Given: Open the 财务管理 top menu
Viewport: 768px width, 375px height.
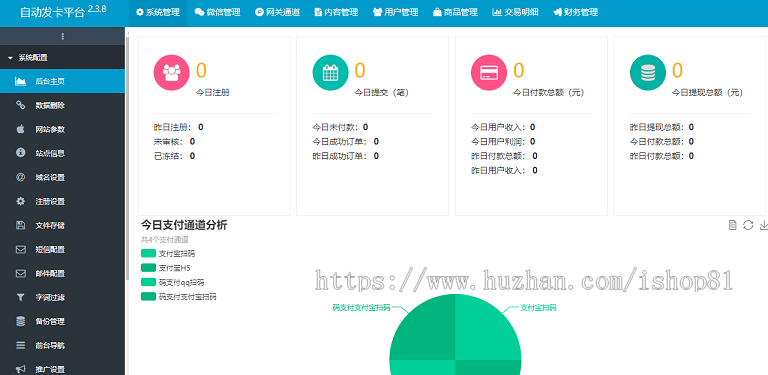Looking at the screenshot, I should [x=575, y=12].
